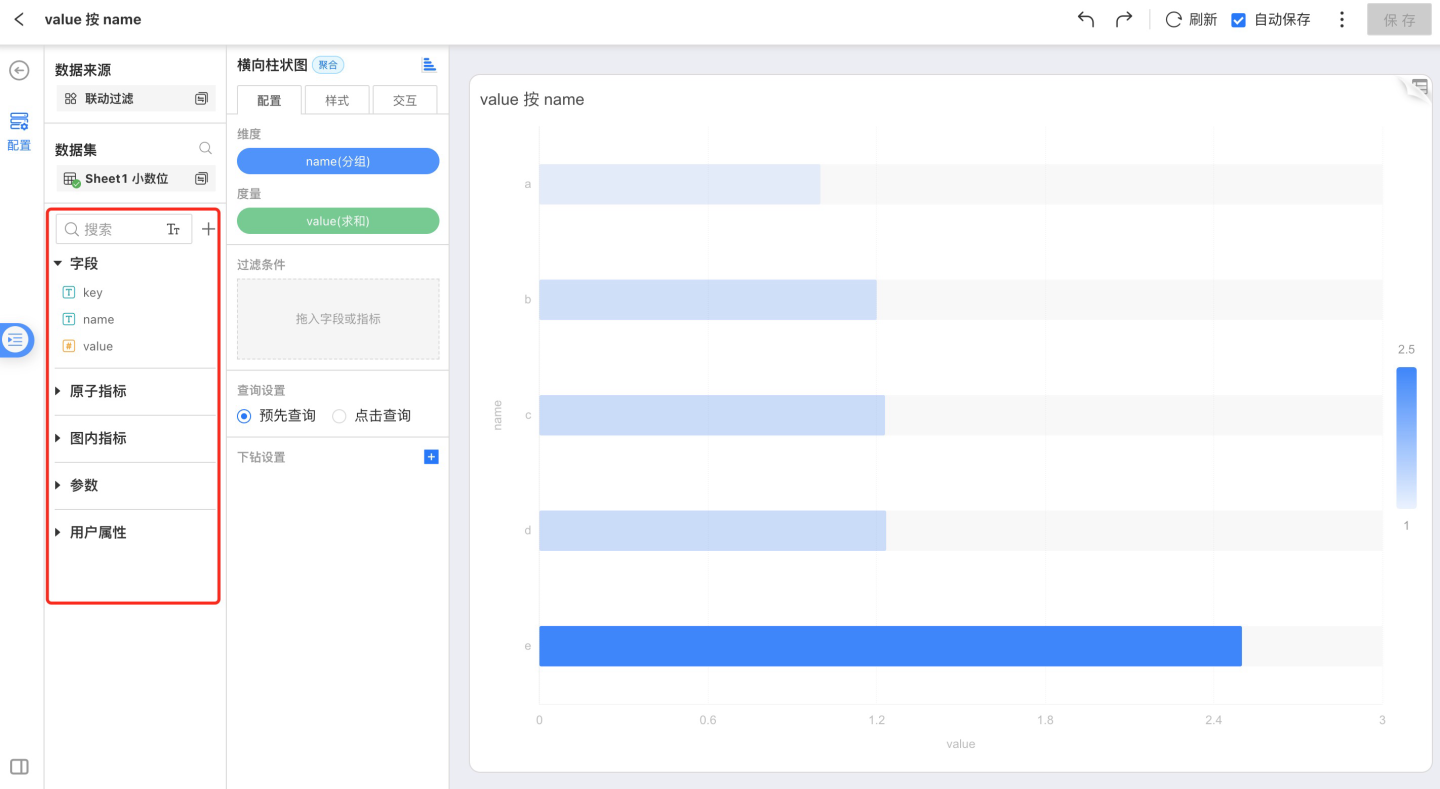Viewport: 1440px width, 789px height.
Task: Click the horizontal bar chart type icon
Action: click(x=429, y=65)
